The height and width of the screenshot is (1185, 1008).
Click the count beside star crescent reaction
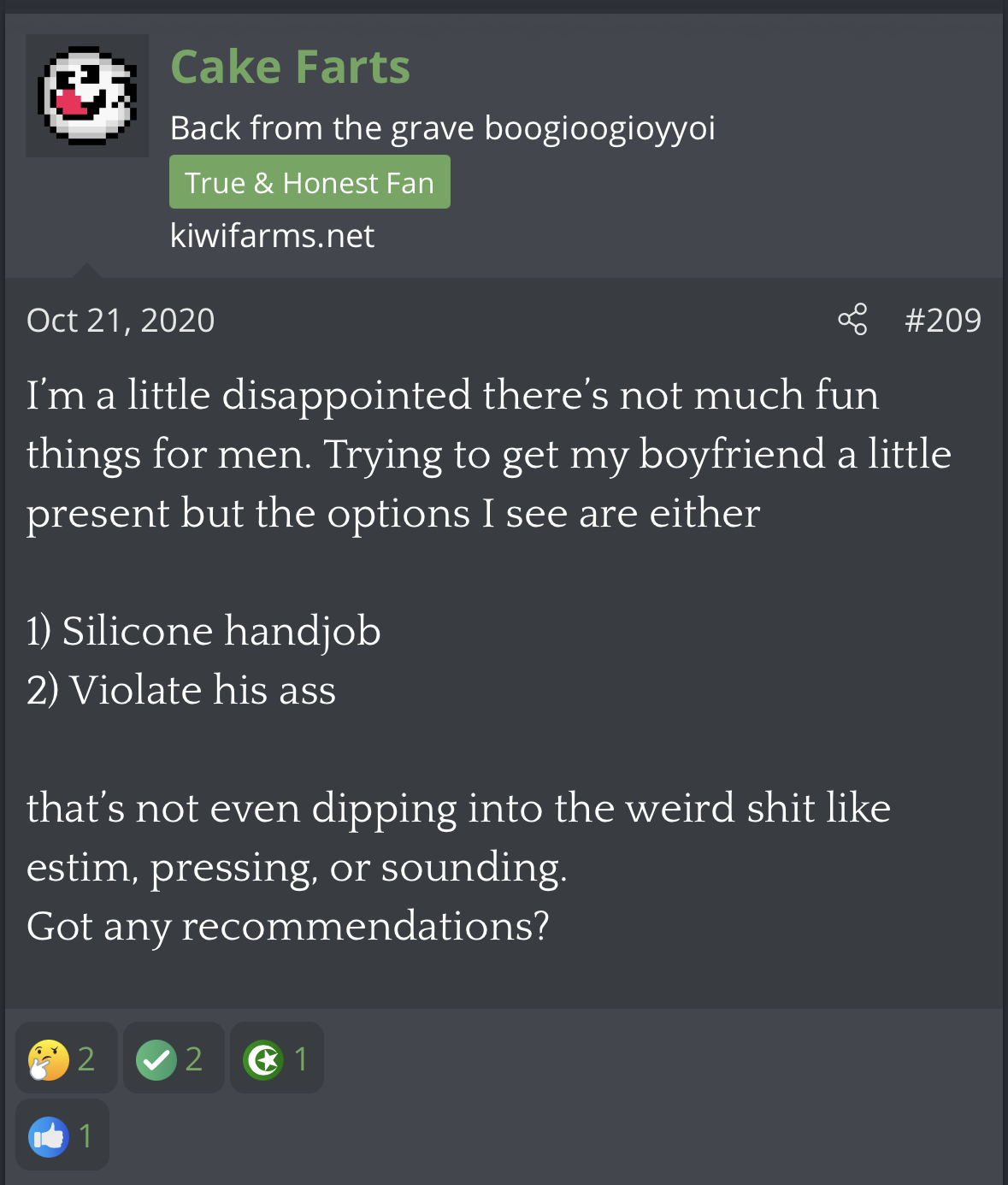click(300, 1059)
